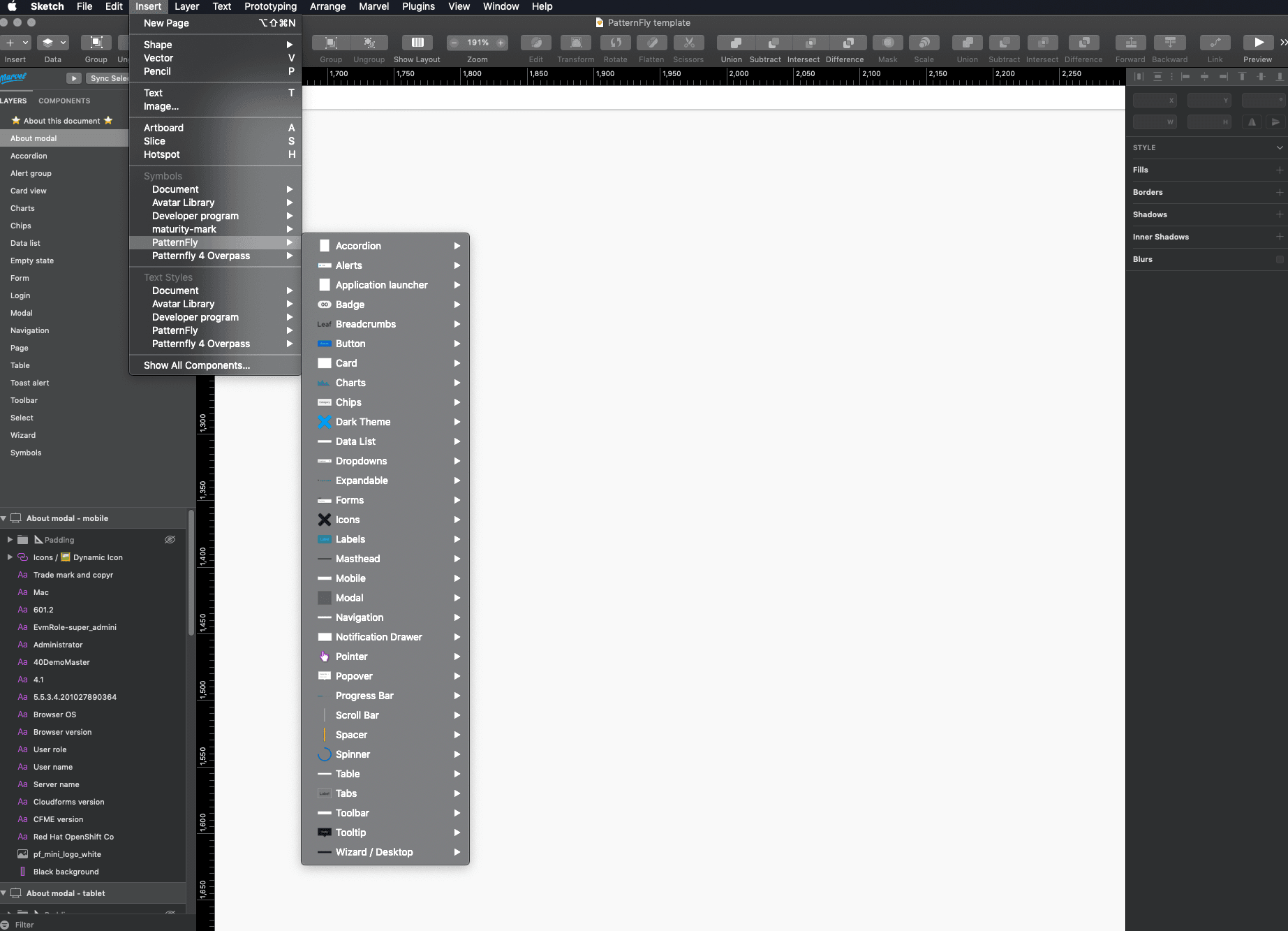Click Show All Components… entry
The image size is (1288, 931).
pos(197,365)
